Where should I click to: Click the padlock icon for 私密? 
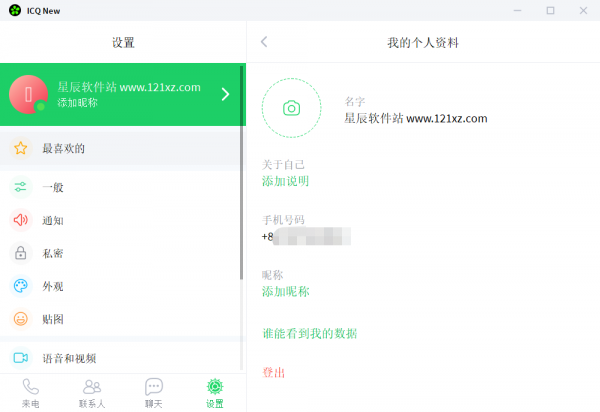[21, 253]
